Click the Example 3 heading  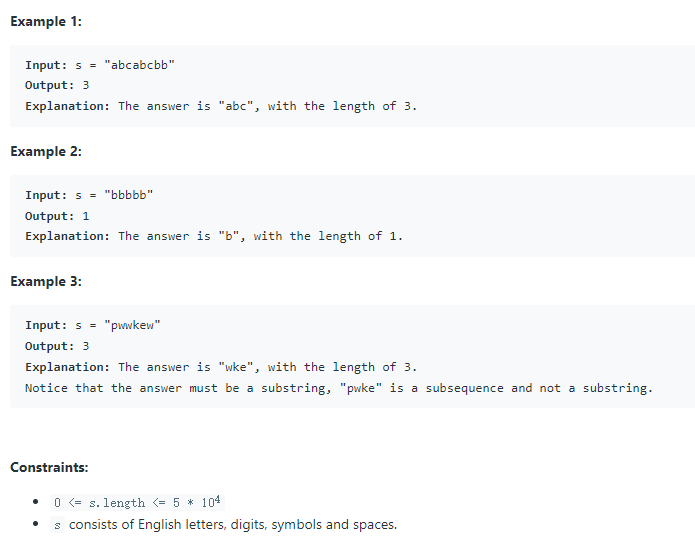point(46,281)
